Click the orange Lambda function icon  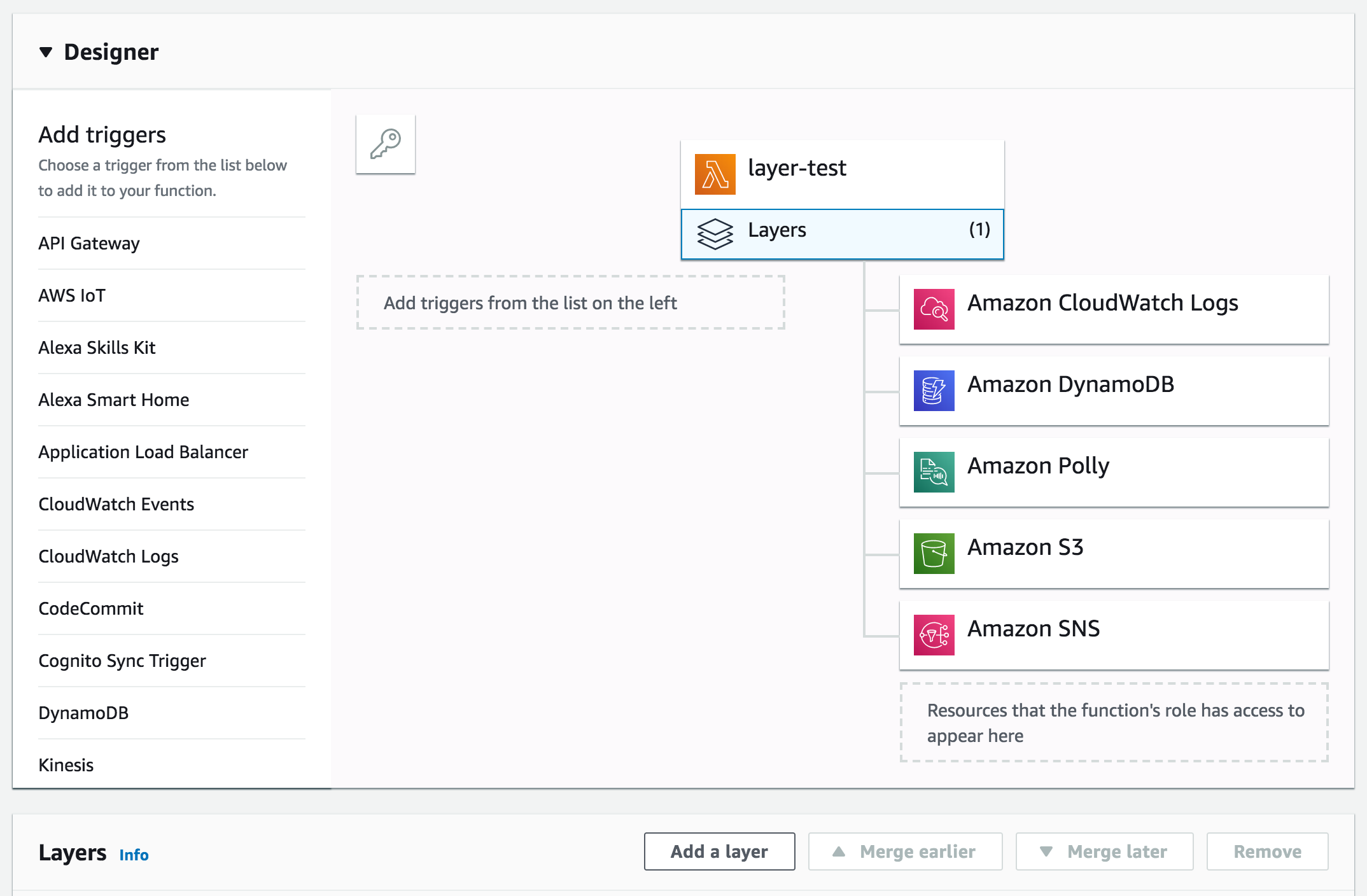coord(715,174)
